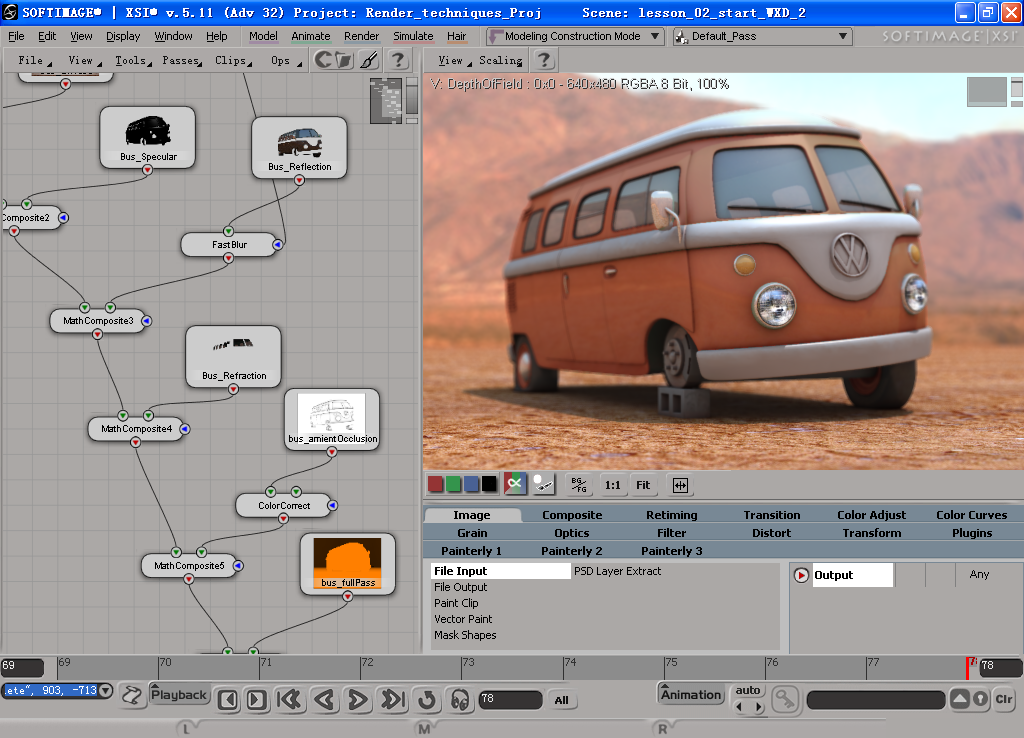
Task: Jump to the first frame
Action: point(289,700)
